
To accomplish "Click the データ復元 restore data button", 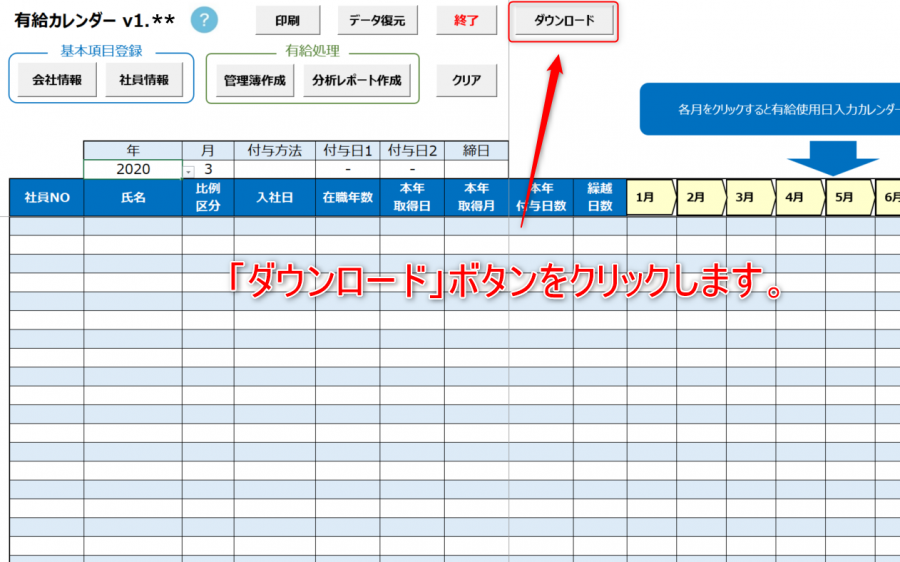I will pyautogui.click(x=377, y=21).
